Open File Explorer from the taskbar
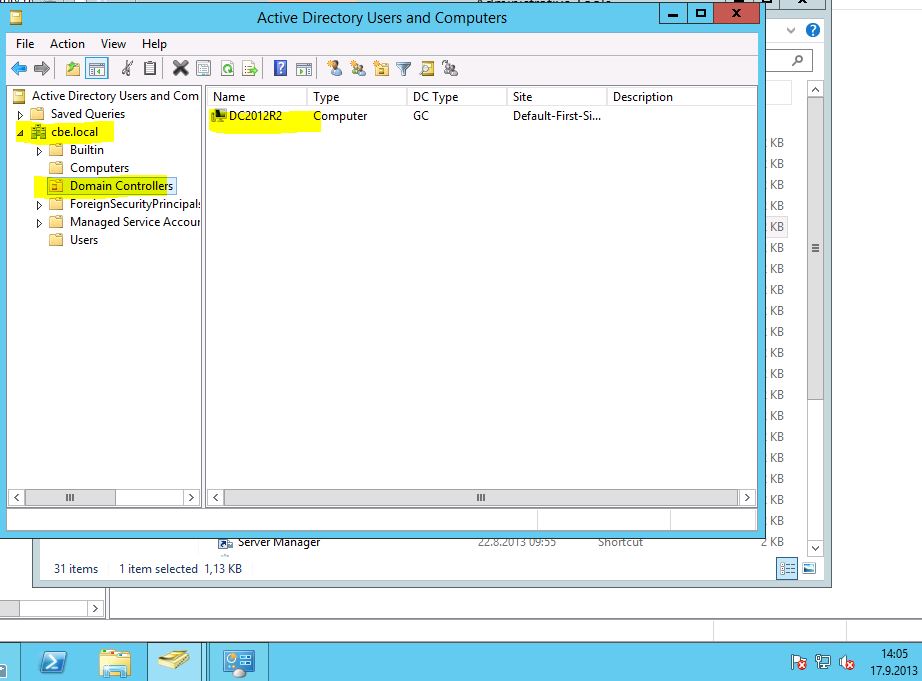922x681 pixels. tap(115, 663)
